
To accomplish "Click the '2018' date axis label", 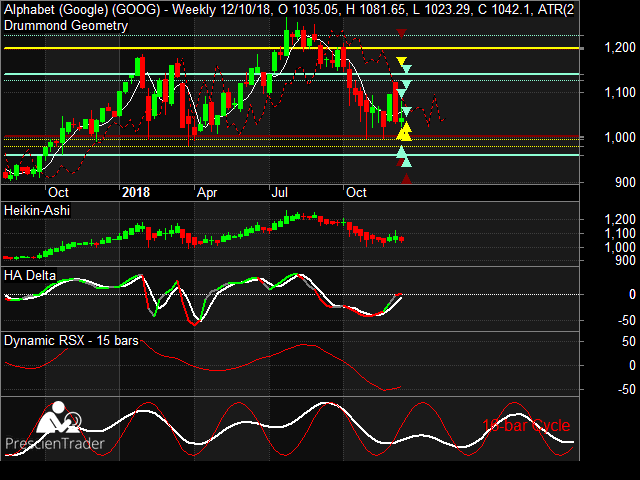I will (136, 192).
